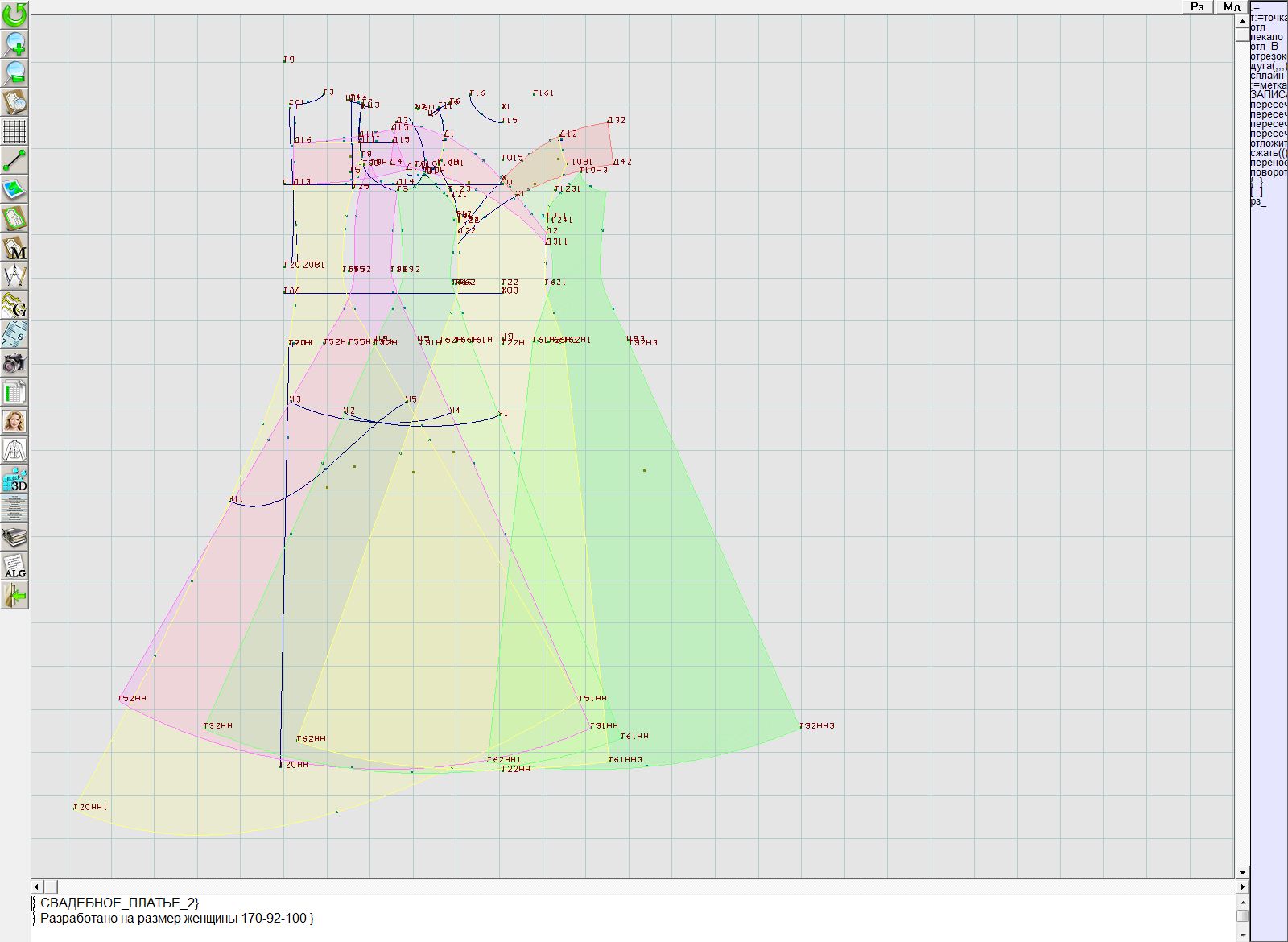Click the horizontal scrollbar right arrow

pos(1242,886)
